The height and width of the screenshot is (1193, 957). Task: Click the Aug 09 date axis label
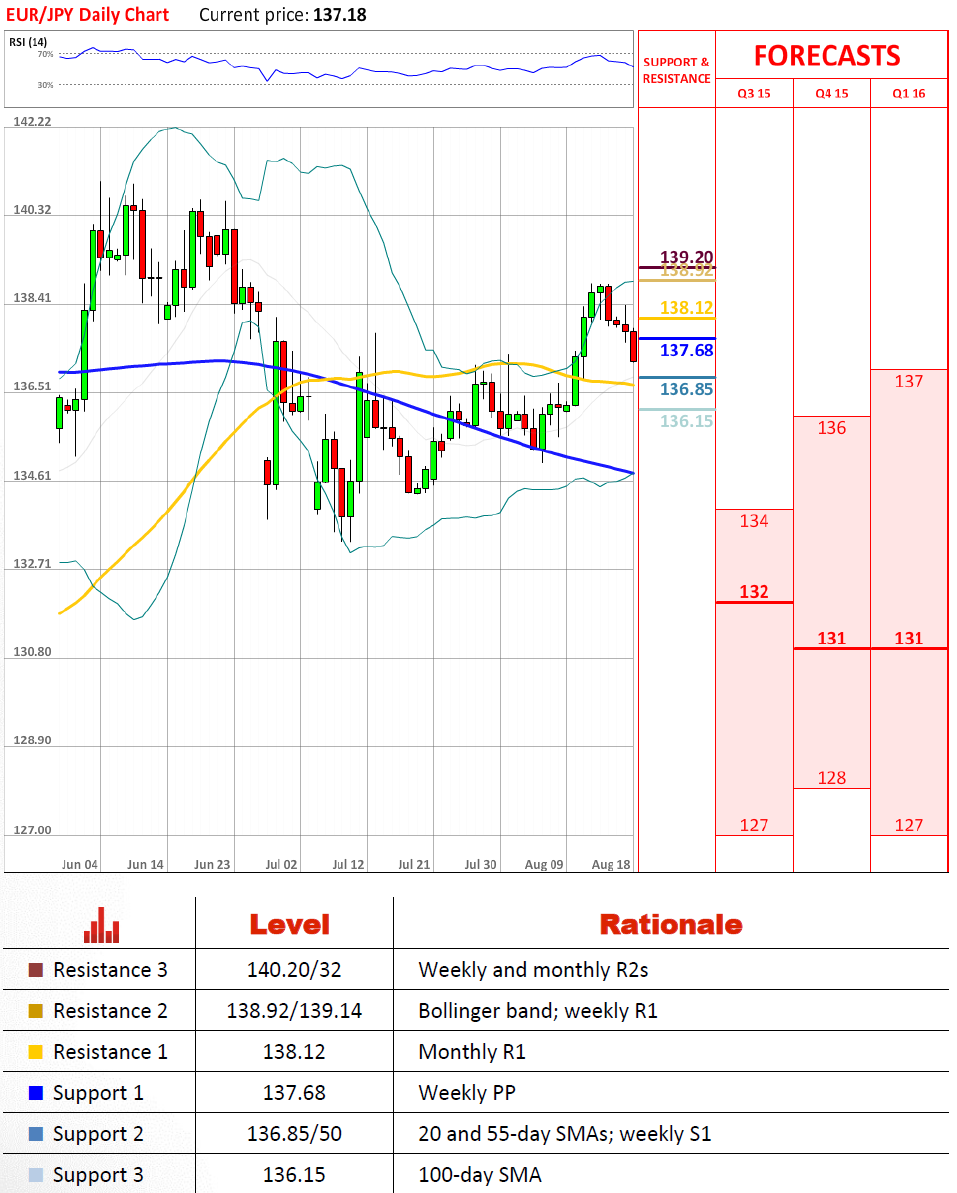(544, 864)
